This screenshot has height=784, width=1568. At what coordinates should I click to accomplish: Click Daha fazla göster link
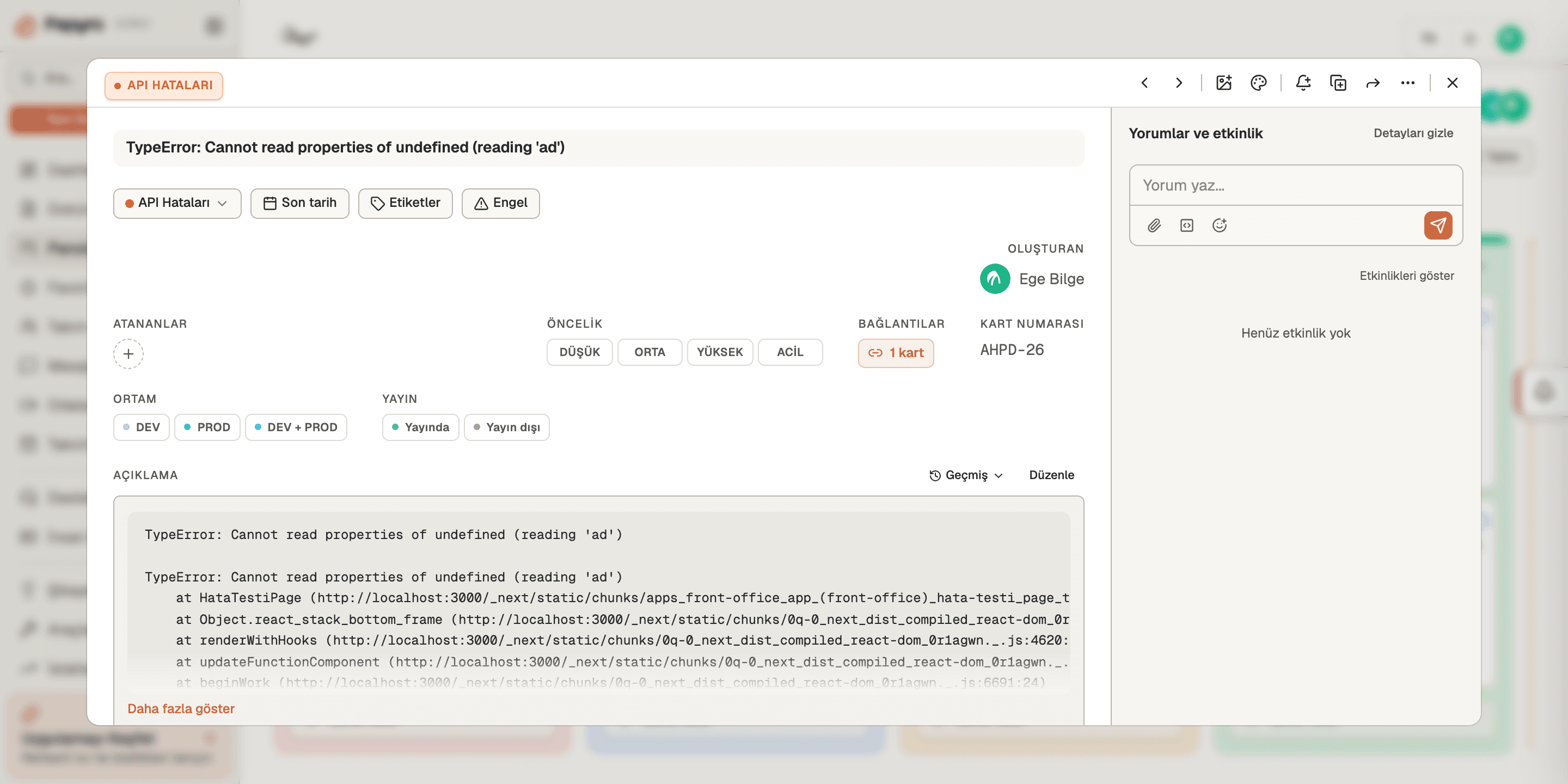[181, 708]
